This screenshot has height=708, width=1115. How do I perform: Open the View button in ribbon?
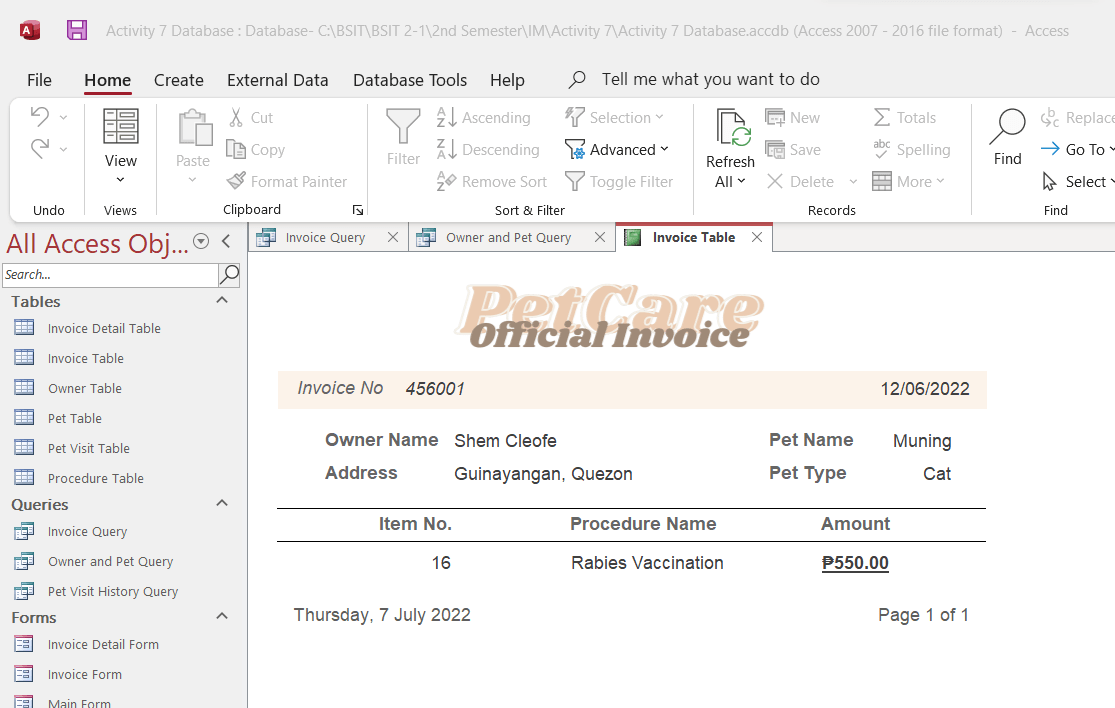coord(121,146)
